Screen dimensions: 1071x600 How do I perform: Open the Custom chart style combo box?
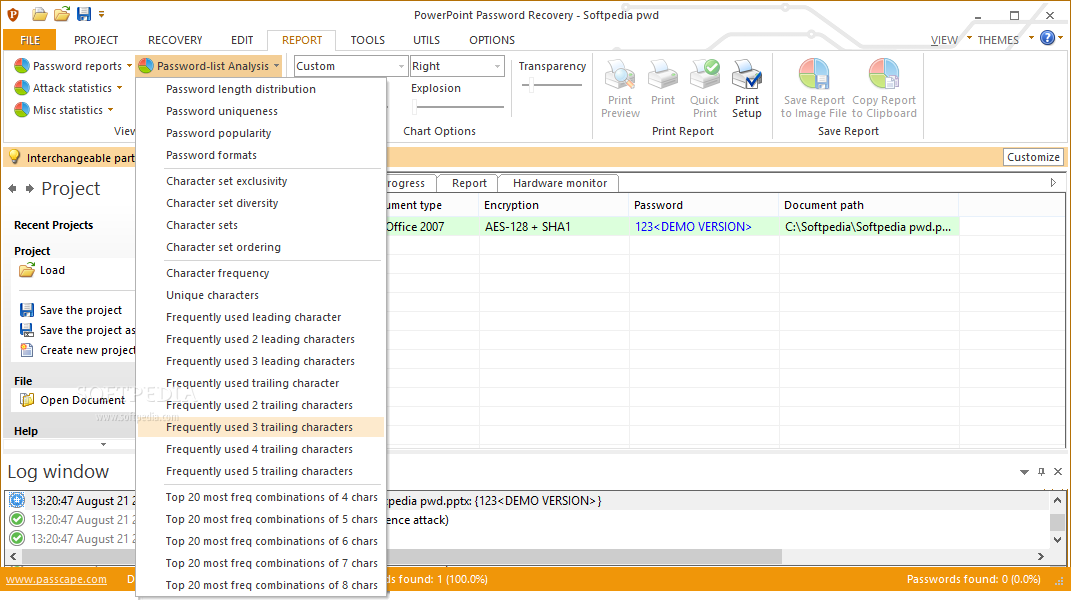350,66
